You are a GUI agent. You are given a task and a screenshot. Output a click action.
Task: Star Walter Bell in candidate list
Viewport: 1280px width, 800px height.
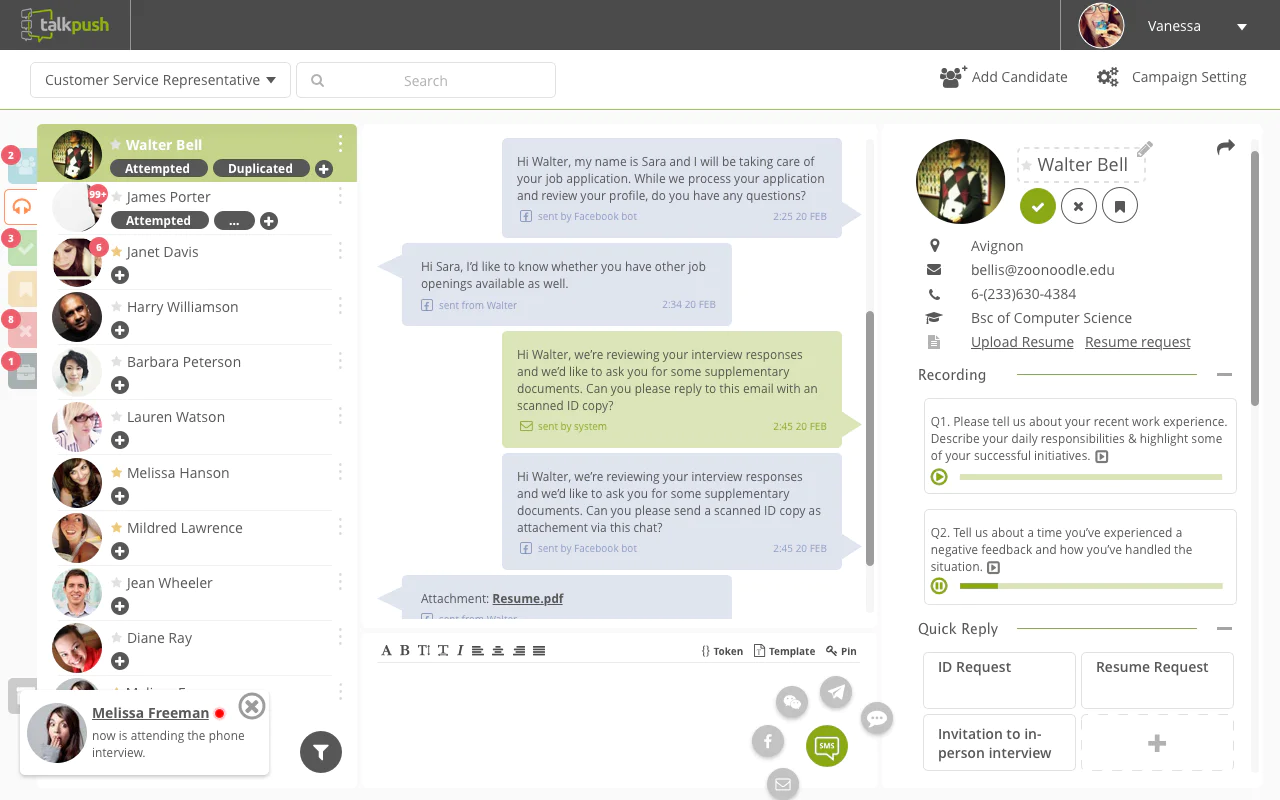point(116,145)
